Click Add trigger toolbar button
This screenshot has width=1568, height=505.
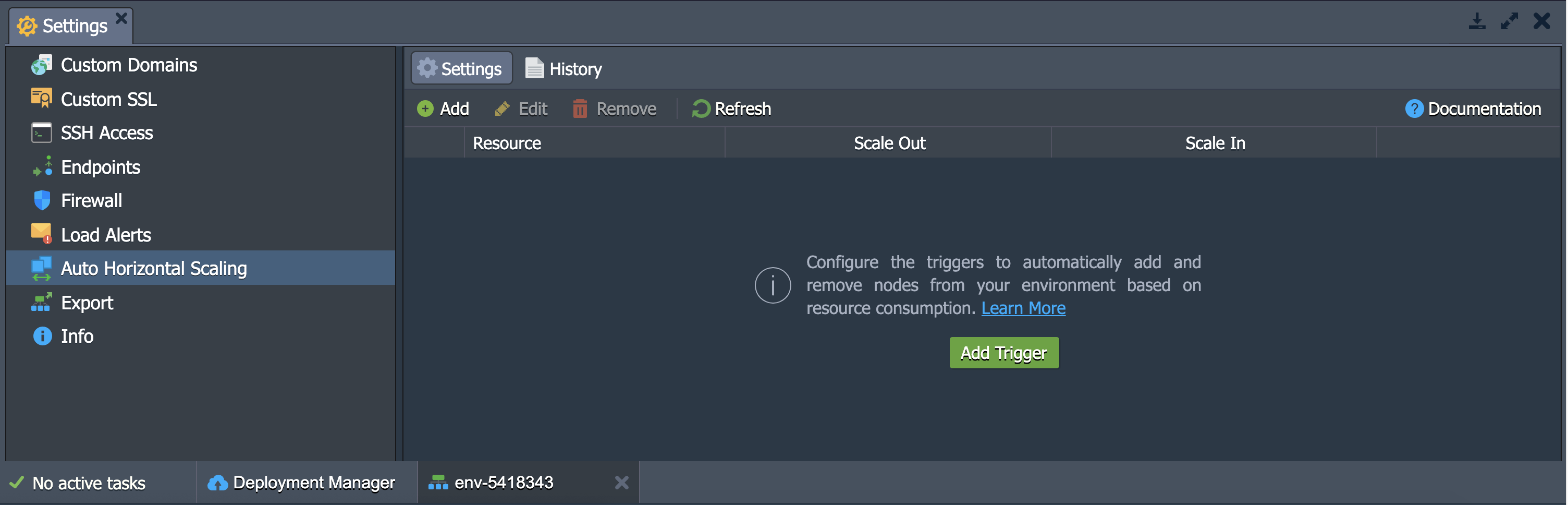443,109
